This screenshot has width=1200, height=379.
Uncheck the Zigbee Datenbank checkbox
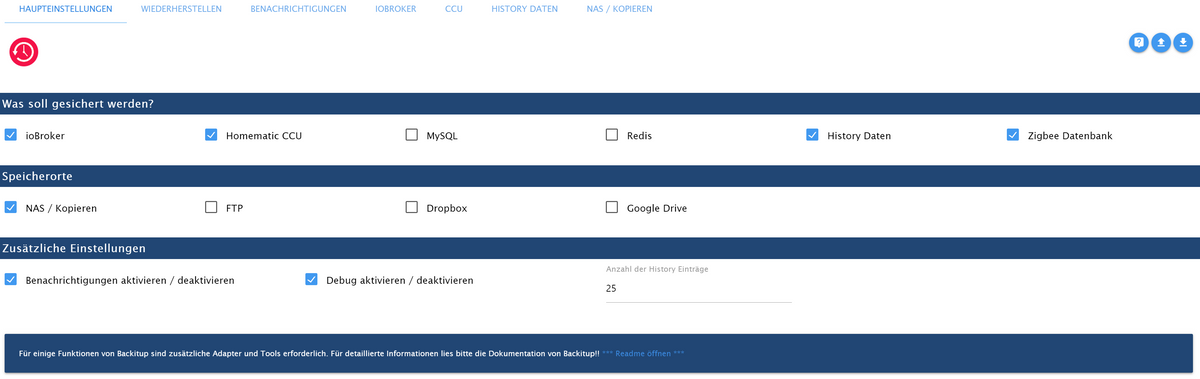pos(1012,135)
